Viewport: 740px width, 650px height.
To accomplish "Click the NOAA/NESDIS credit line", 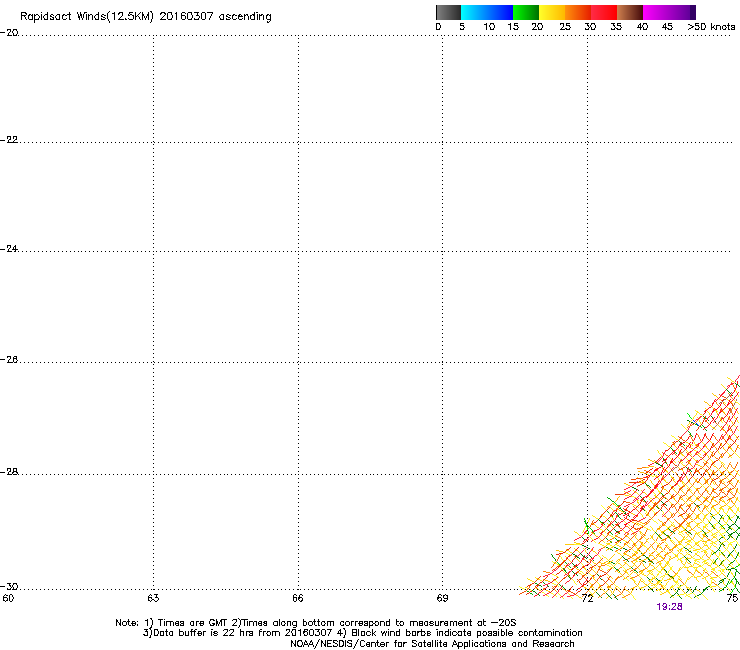I will click(432, 644).
